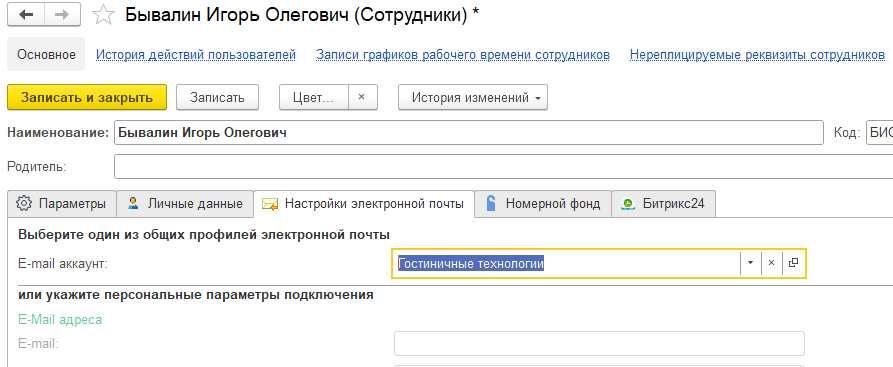Screen dimensions: 893x367
Task: Click the E-mail аккаунт field text
Action: click(x=471, y=263)
